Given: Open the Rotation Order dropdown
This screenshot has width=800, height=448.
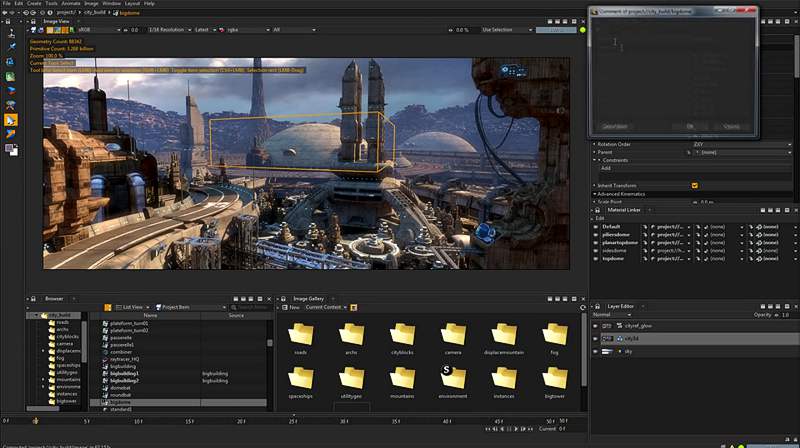Looking at the screenshot, I should coord(740,144).
